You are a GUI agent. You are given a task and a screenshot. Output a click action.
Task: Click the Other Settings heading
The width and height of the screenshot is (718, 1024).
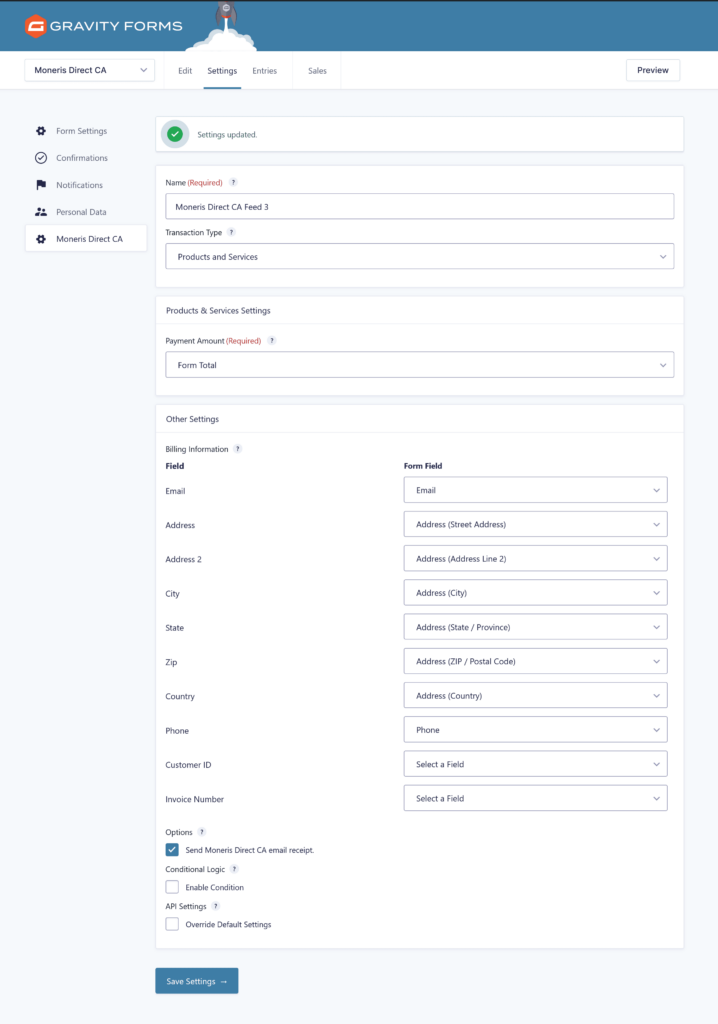(192, 419)
